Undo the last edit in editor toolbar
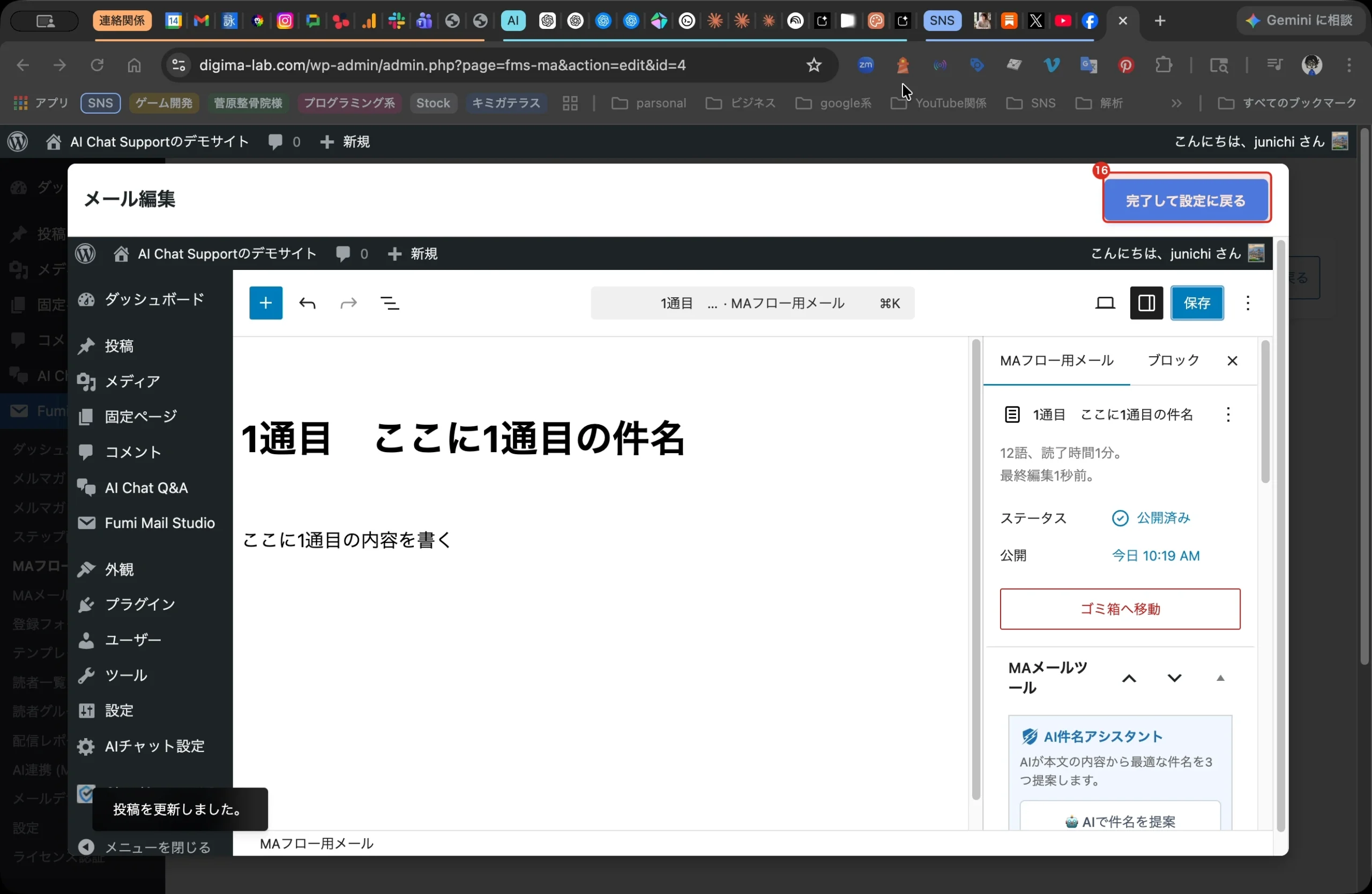 307,303
